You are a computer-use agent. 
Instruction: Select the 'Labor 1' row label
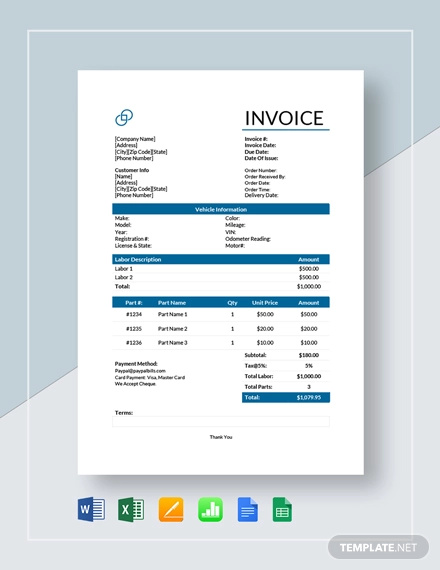click(x=124, y=269)
